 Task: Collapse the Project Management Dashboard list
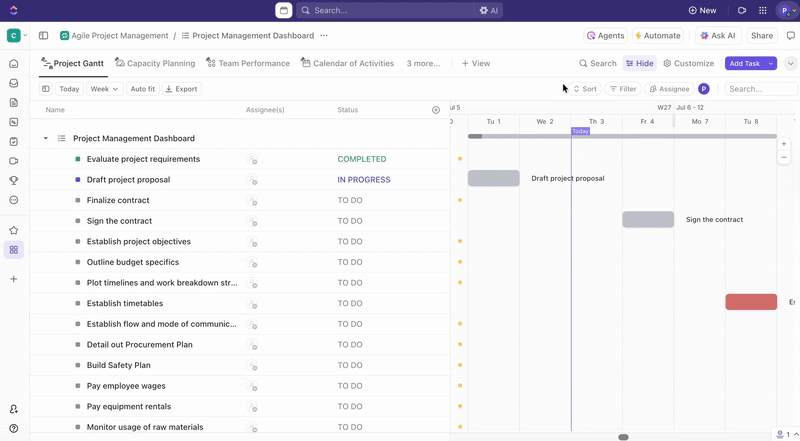point(45,138)
